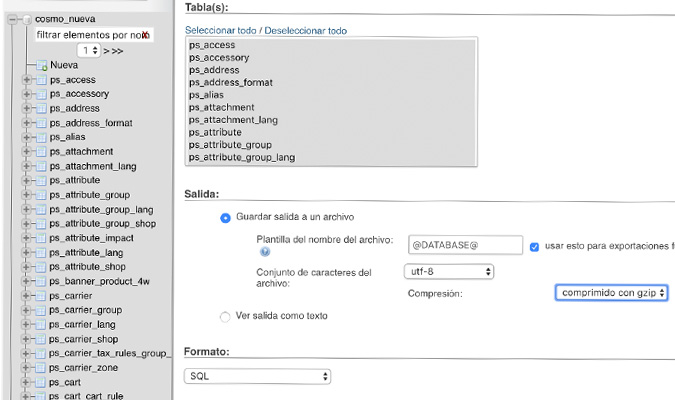The height and width of the screenshot is (400, 675).
Task: Click the ps_attribute_shop table icon
Action: point(41,267)
